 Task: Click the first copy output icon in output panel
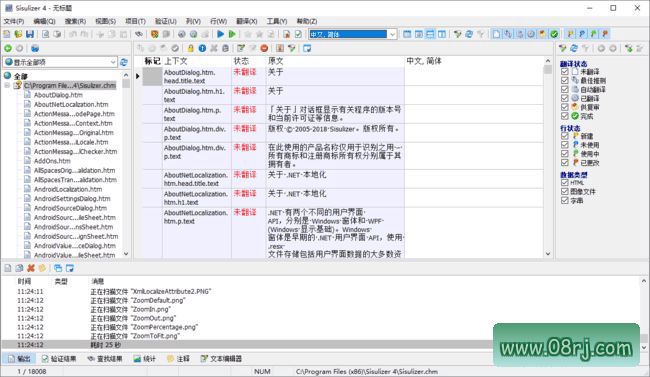(7, 268)
